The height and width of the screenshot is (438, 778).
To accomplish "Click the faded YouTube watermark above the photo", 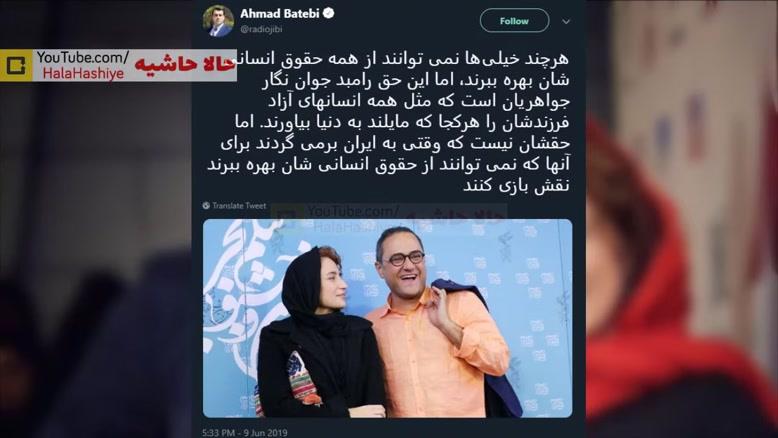I will pyautogui.click(x=389, y=218).
